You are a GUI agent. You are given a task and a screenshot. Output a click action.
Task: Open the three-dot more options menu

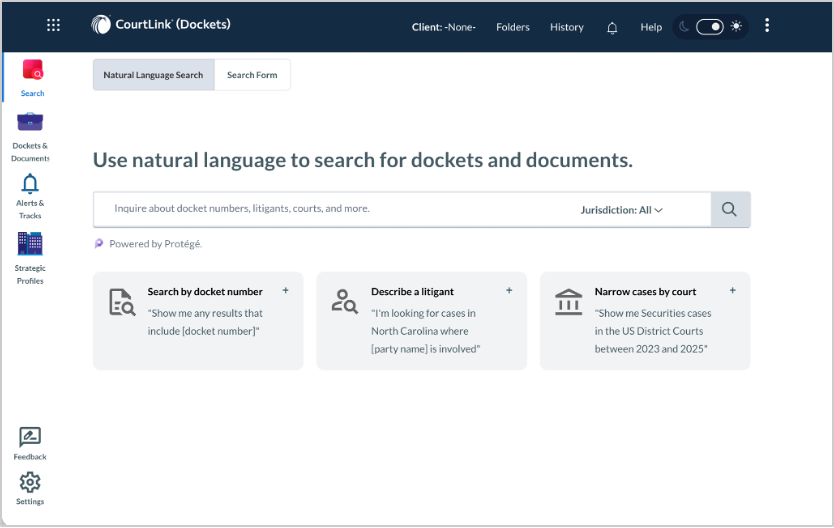pyautogui.click(x=767, y=26)
